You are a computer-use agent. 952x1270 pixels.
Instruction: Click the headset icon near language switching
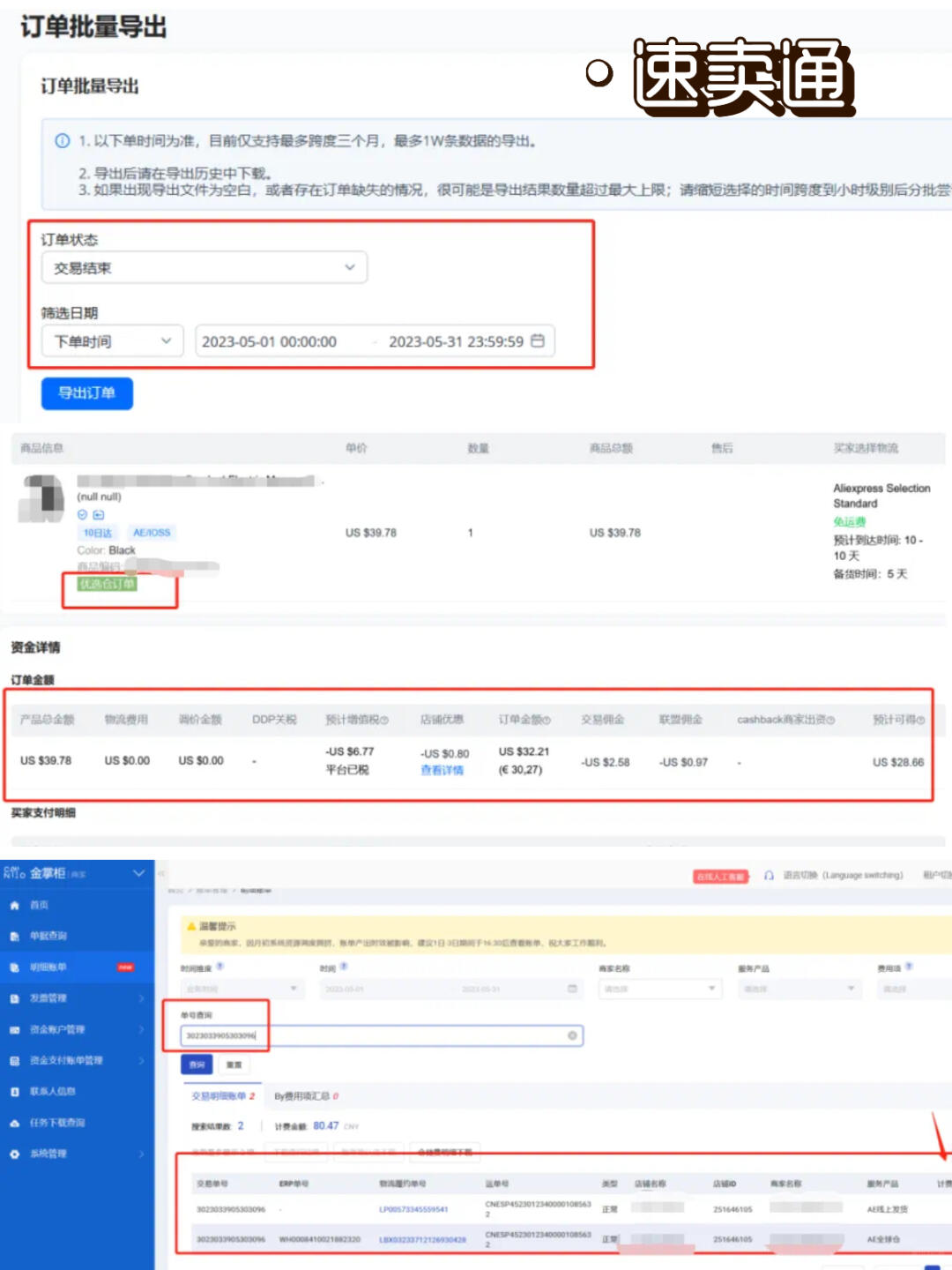coord(768,876)
